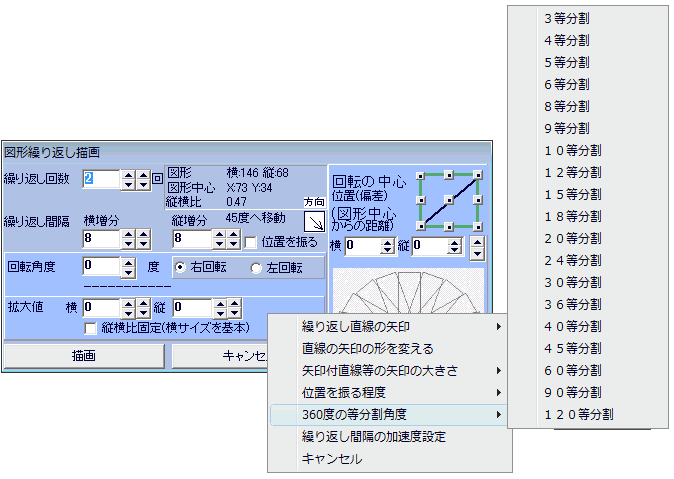Click the top-left handle of rotation center box
674x479 pixels.
tap(422, 174)
